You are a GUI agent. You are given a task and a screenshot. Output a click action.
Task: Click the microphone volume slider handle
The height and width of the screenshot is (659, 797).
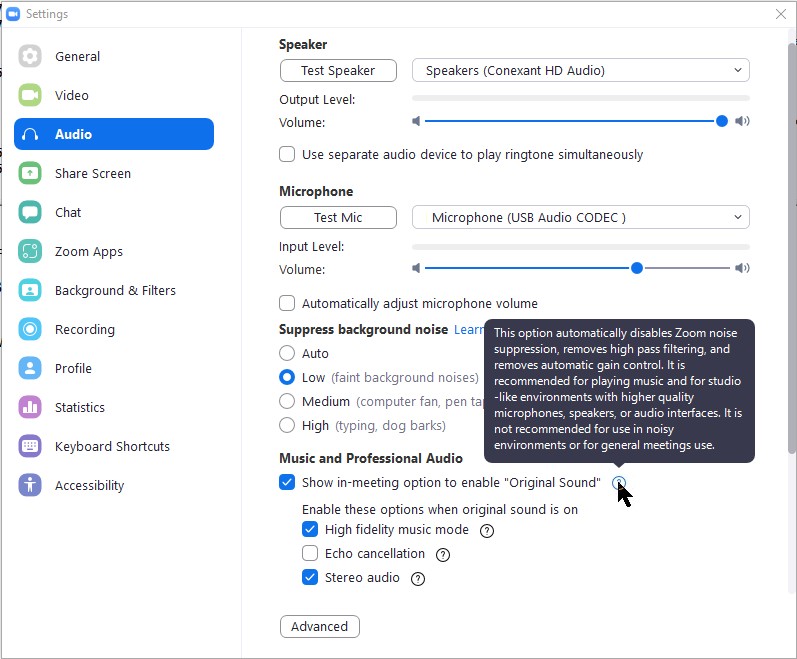coord(636,268)
